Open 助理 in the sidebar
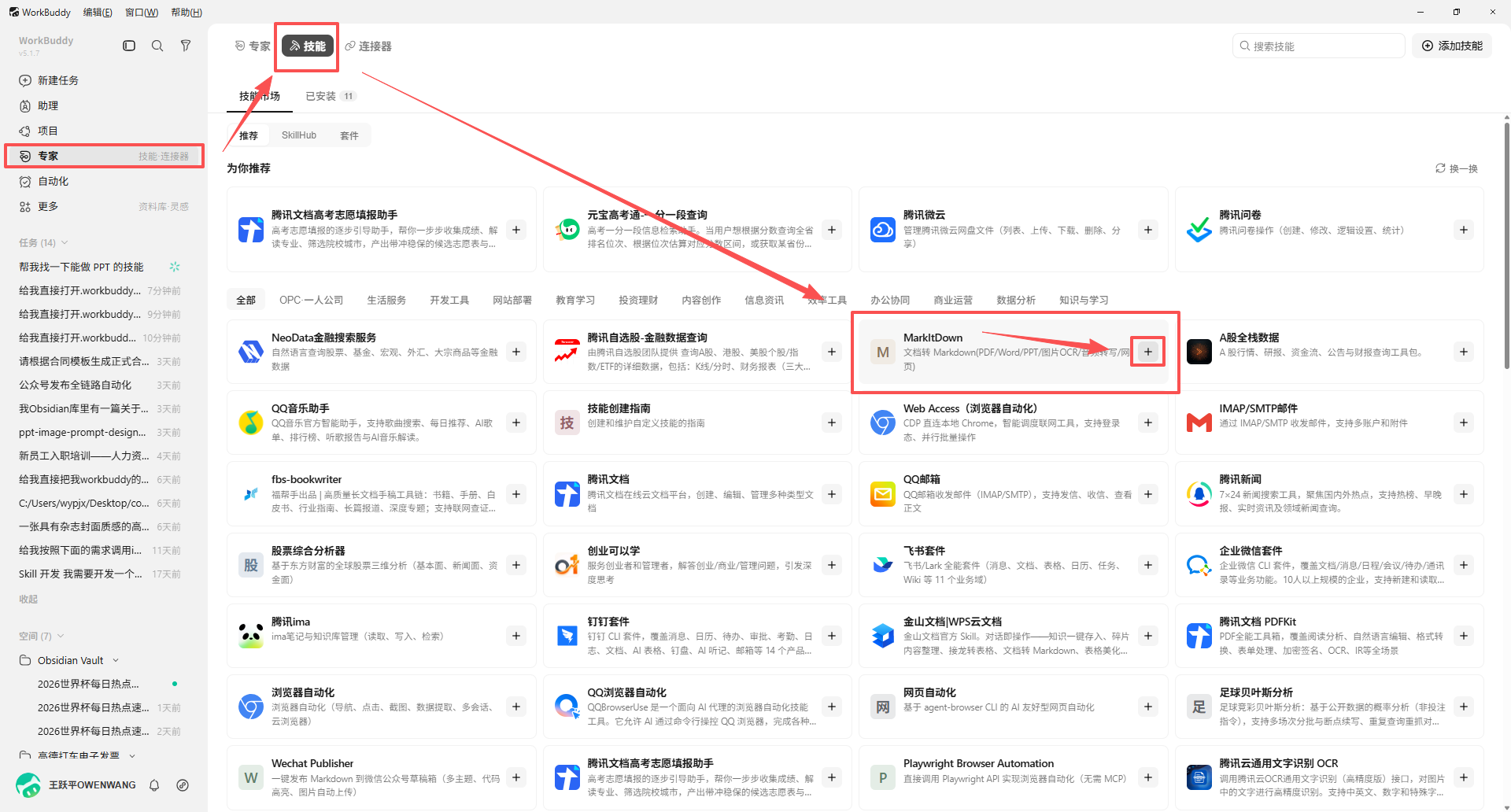The height and width of the screenshot is (812, 1511). click(104, 105)
